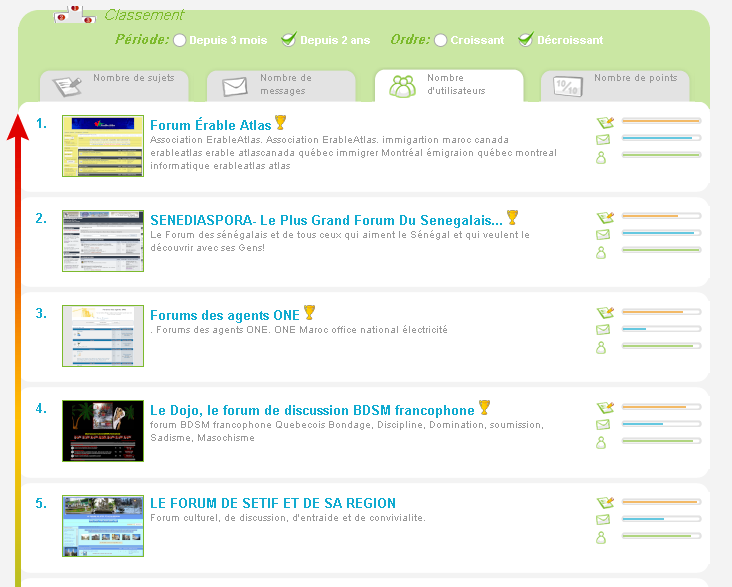Image resolution: width=732 pixels, height=587 pixels.
Task: Click the envelope icon in FORUM DE SETIF row
Action: (603, 520)
